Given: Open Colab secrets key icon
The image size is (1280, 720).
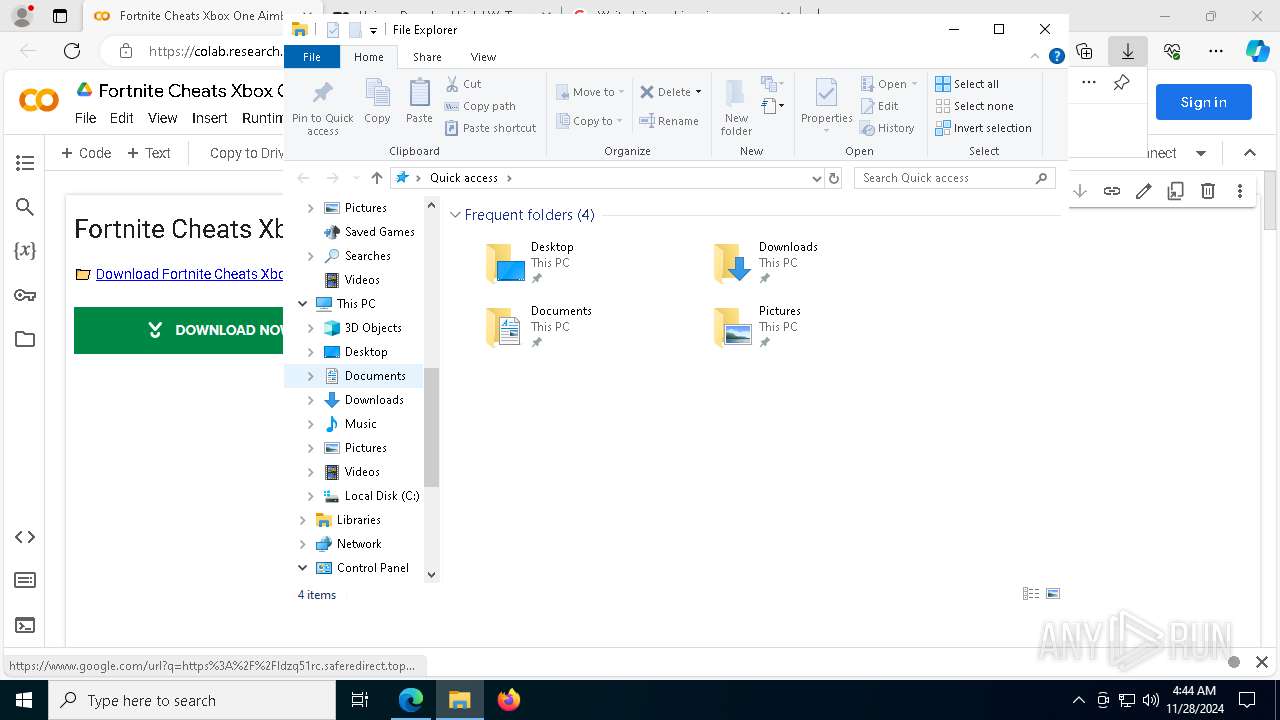Looking at the screenshot, I should click(x=25, y=295).
